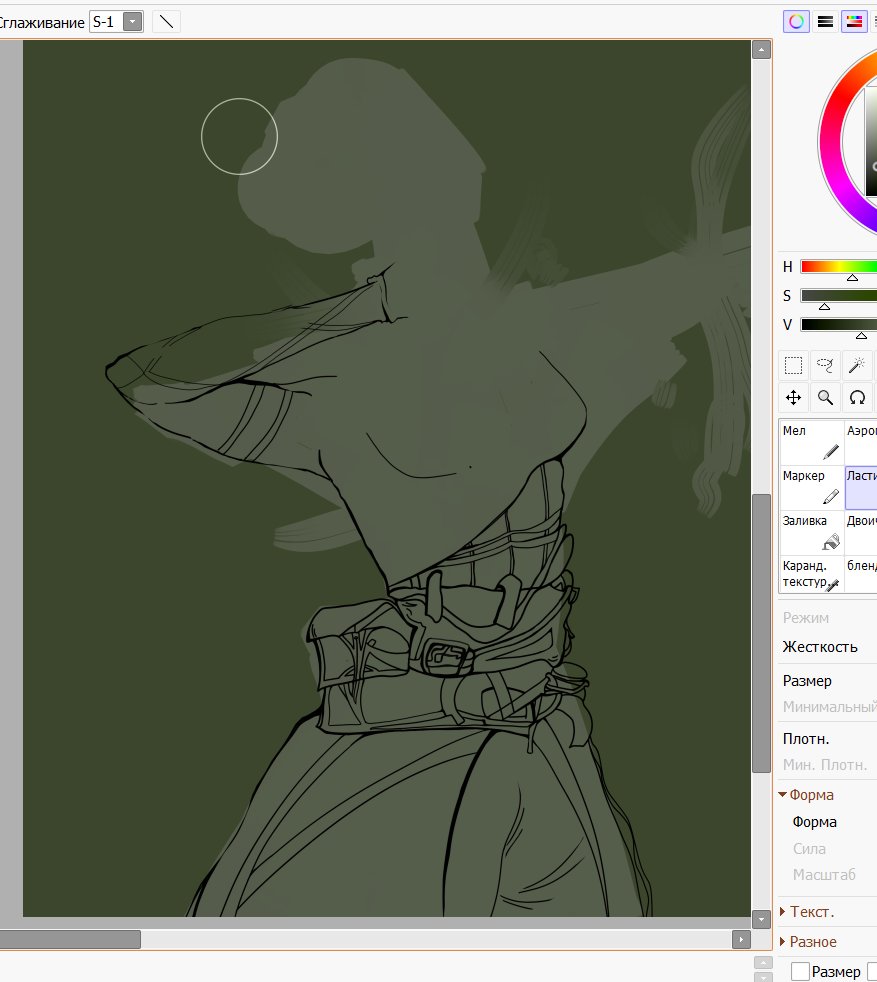
Task: Click the Сила setting label
Action: point(809,849)
